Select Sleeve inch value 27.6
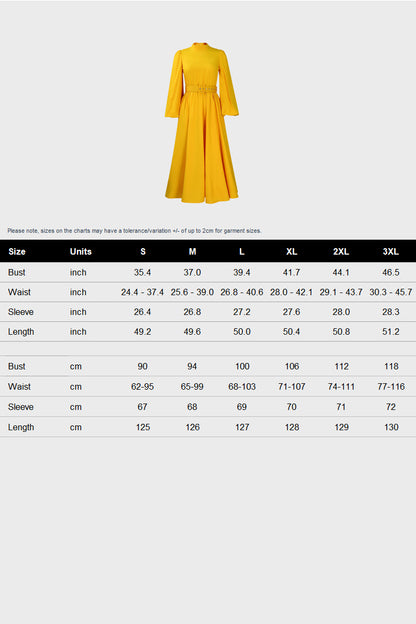Image resolution: width=416 pixels, height=624 pixels. tap(291, 312)
